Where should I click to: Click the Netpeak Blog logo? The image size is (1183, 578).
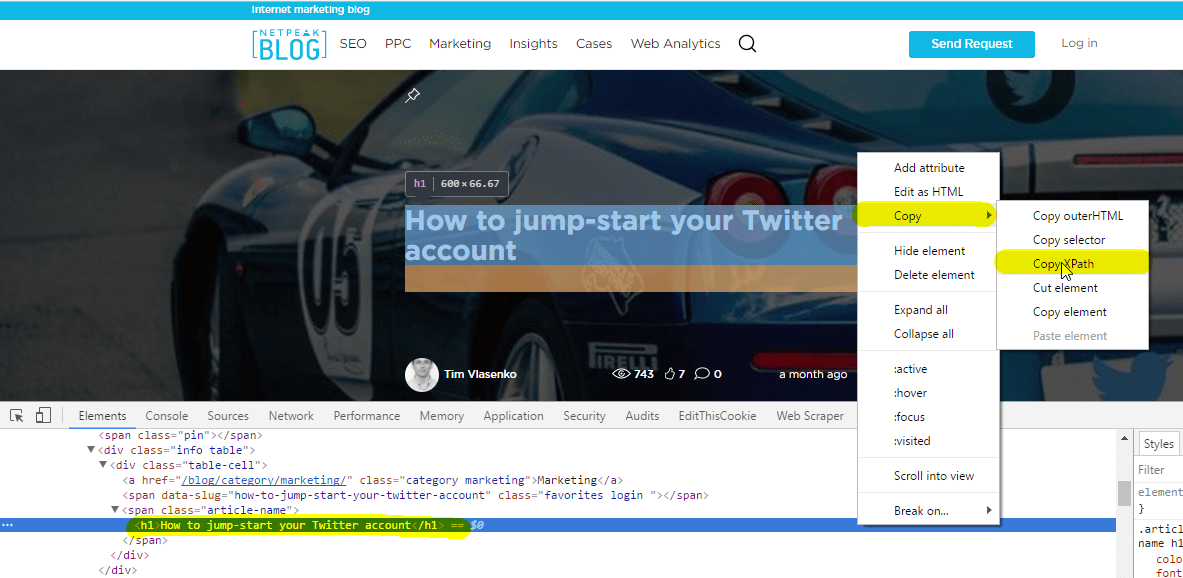[289, 44]
